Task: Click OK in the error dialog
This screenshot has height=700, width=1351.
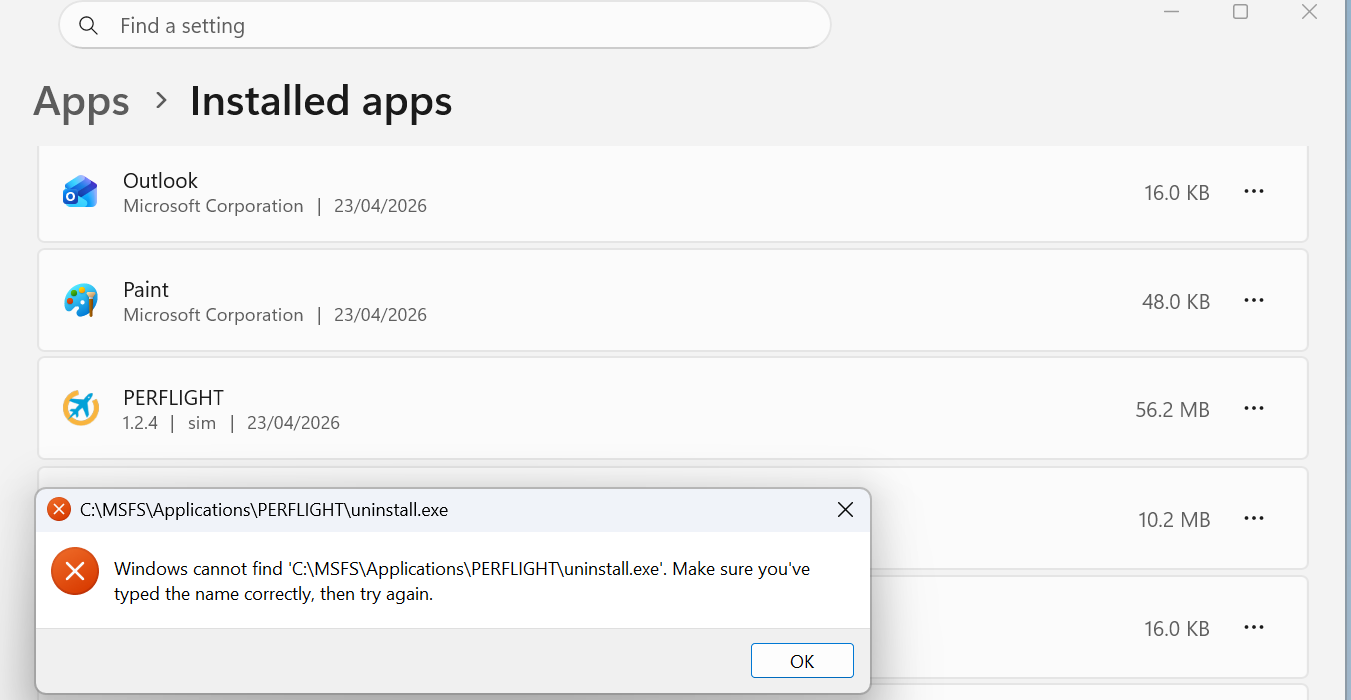Action: (x=802, y=661)
